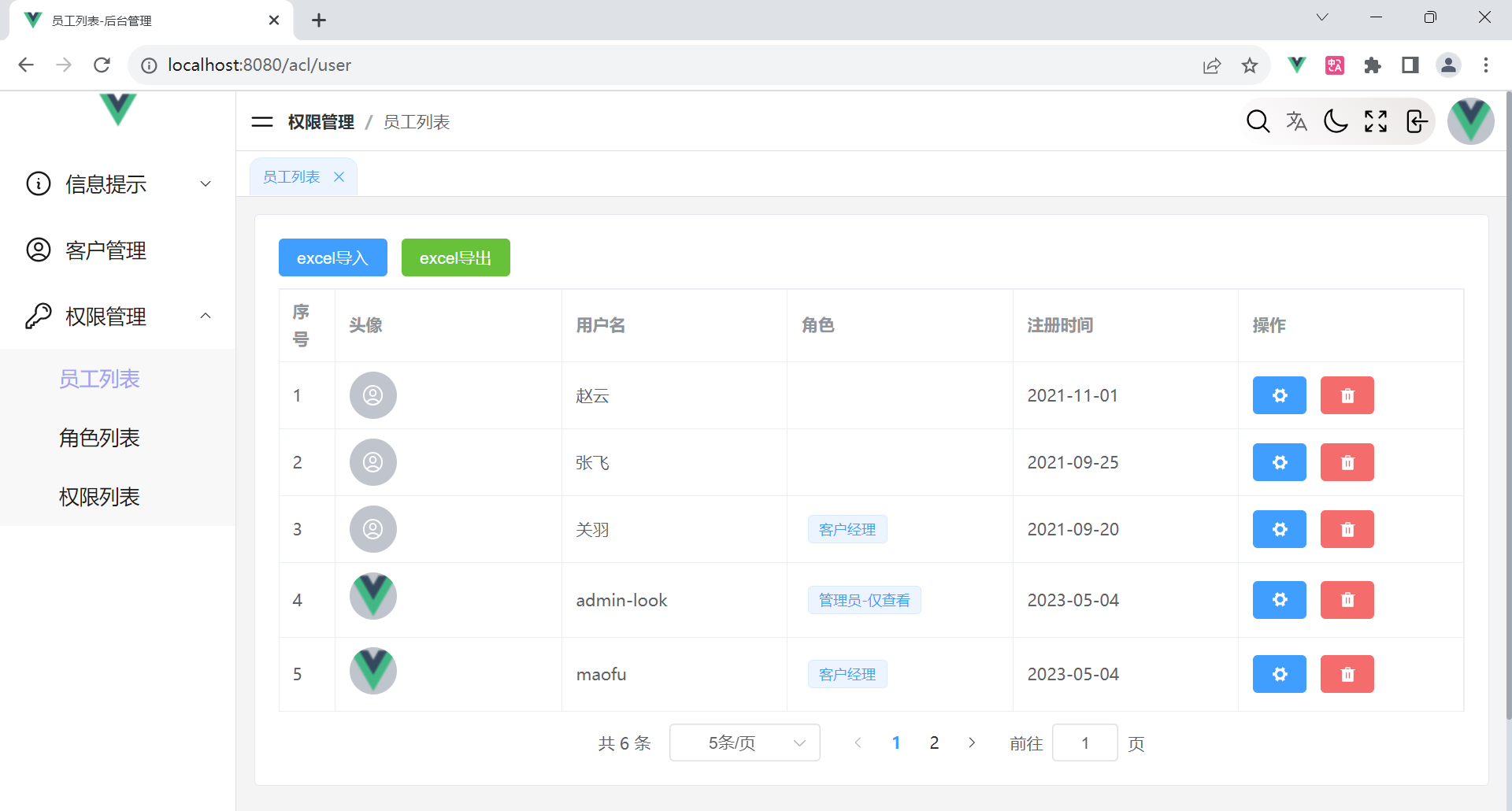Open the Vue devtools extension icon
Image resolution: width=1512 pixels, height=811 pixels.
coord(1297,65)
